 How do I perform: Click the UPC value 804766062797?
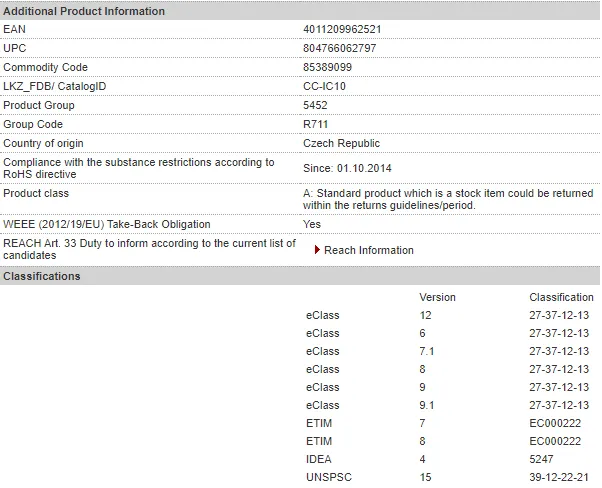pos(339,48)
